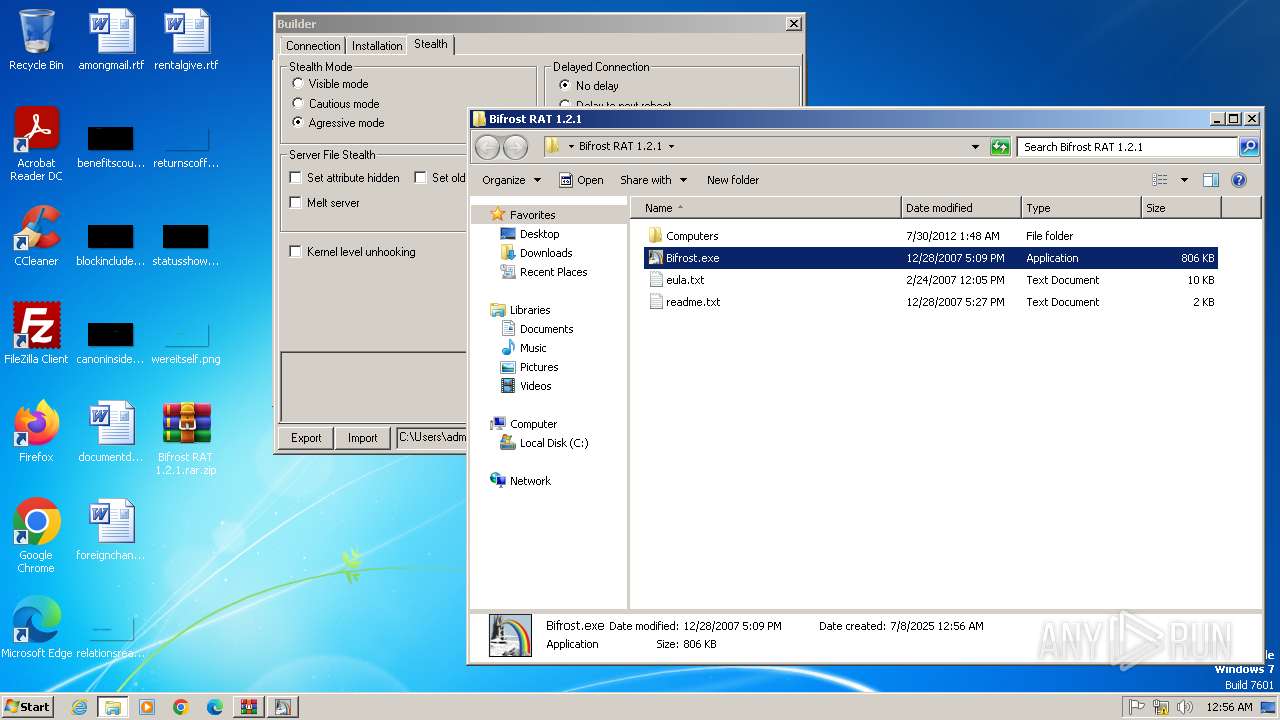Open the Organize dropdown menu
Screen dimensions: 1280x720
(511, 180)
